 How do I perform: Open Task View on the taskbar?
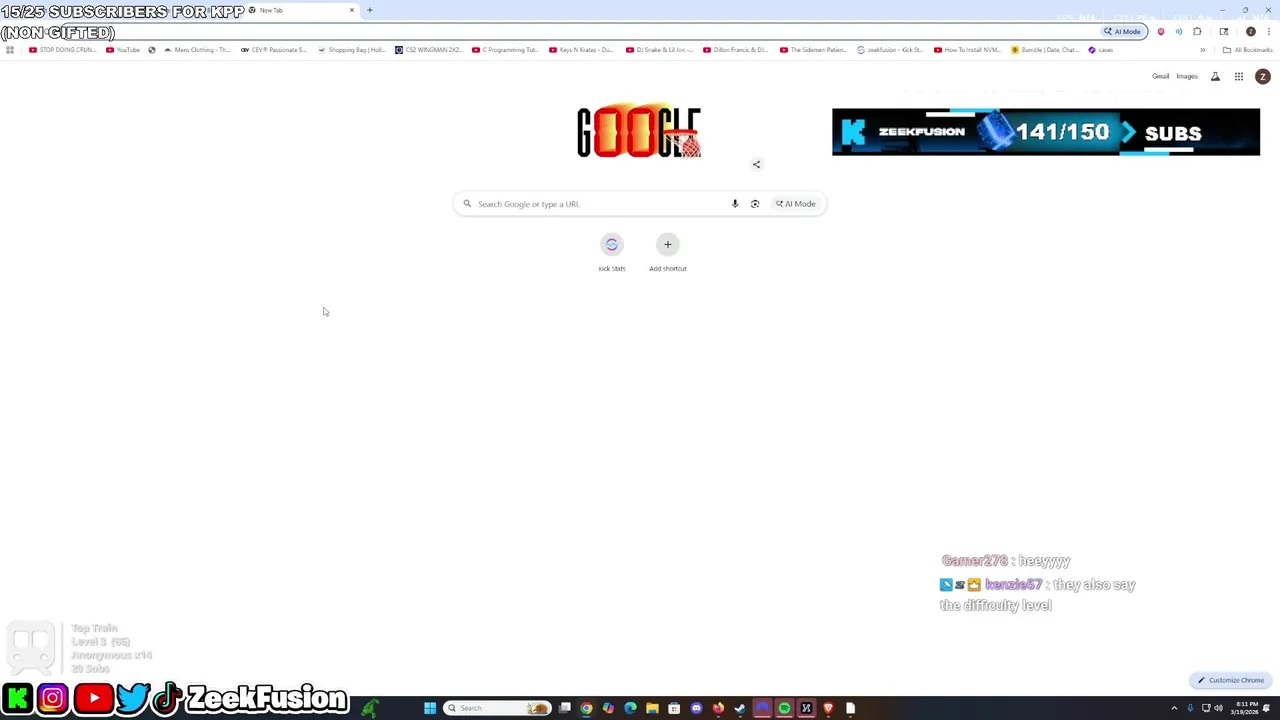[x=564, y=708]
